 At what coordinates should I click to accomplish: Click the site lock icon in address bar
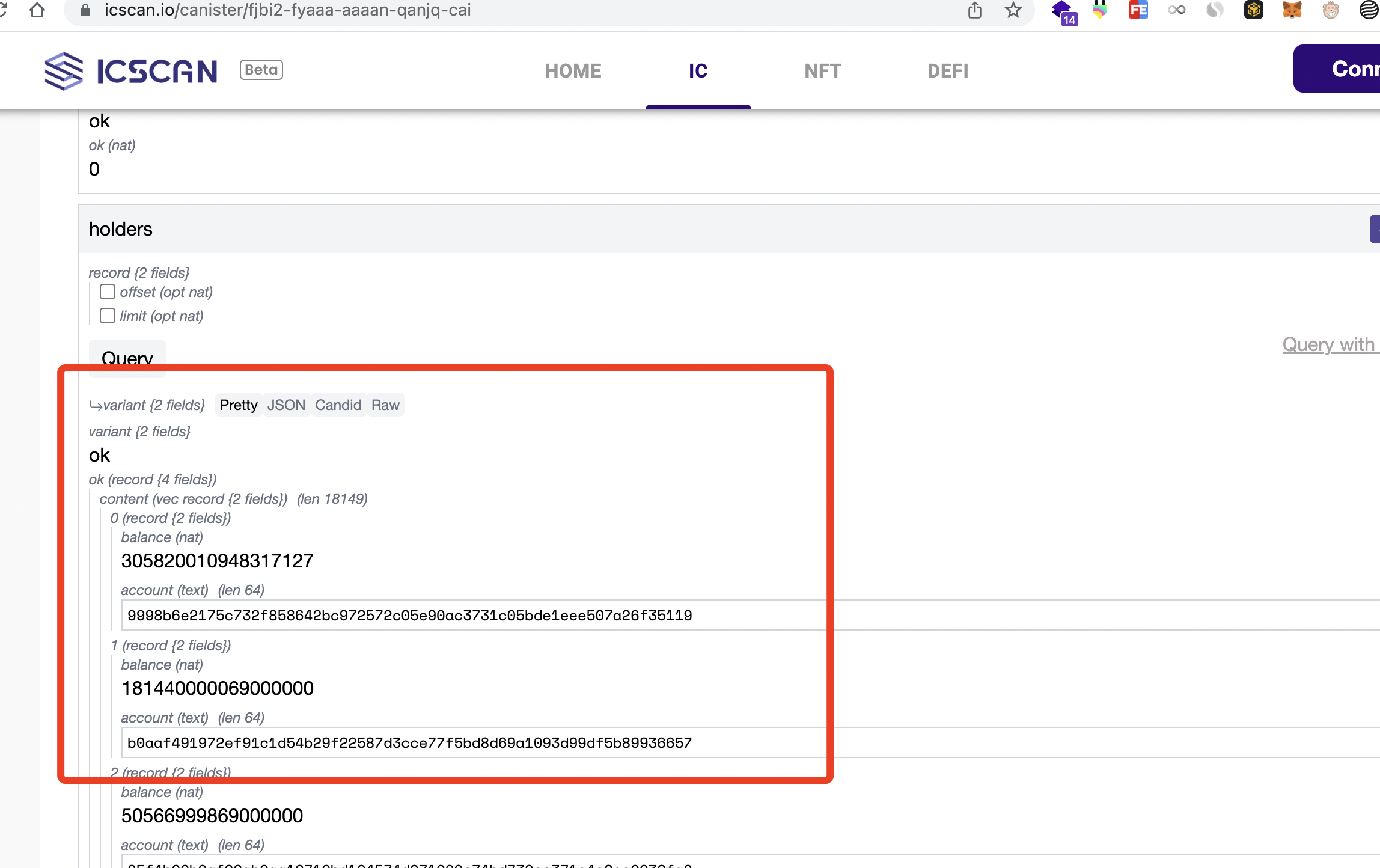coord(85,10)
